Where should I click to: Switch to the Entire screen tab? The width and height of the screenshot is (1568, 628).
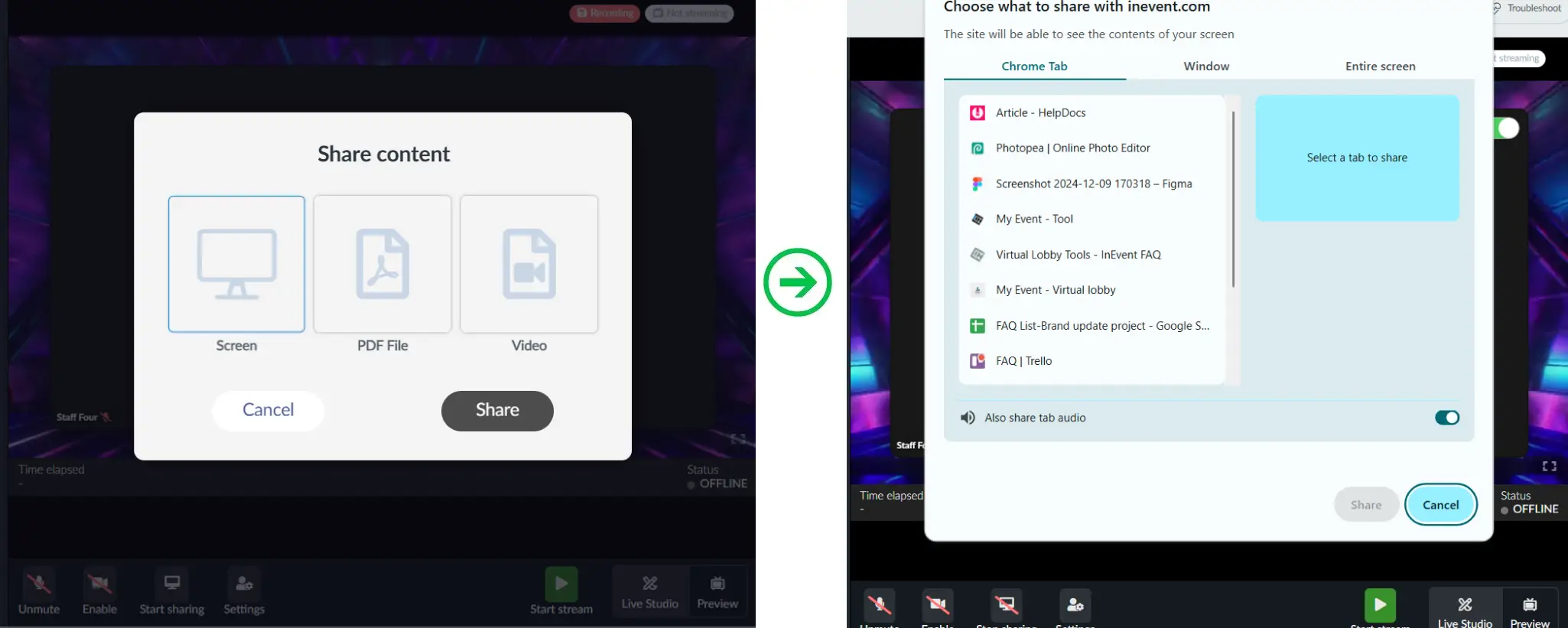pos(1380,67)
